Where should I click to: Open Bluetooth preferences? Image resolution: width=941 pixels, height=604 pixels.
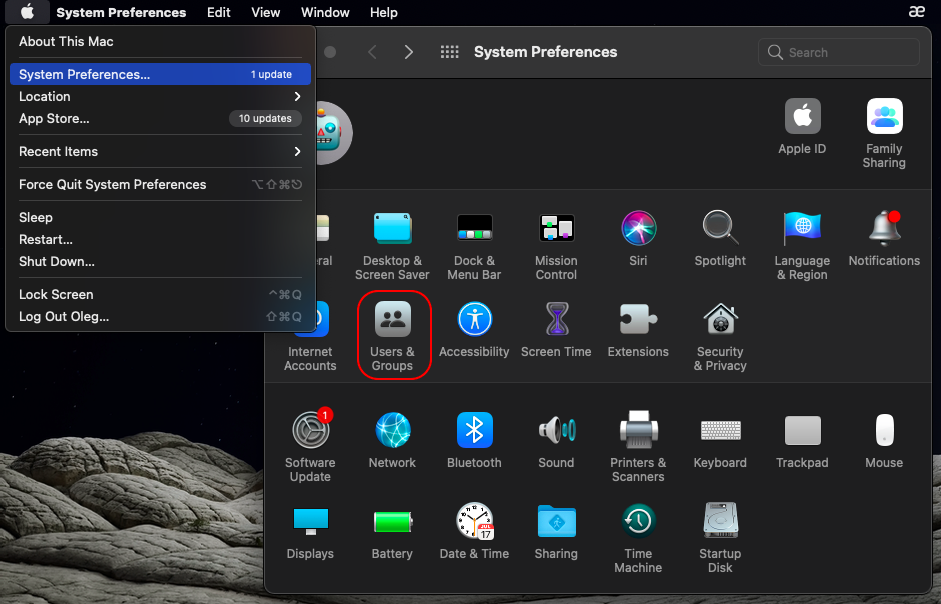474,440
